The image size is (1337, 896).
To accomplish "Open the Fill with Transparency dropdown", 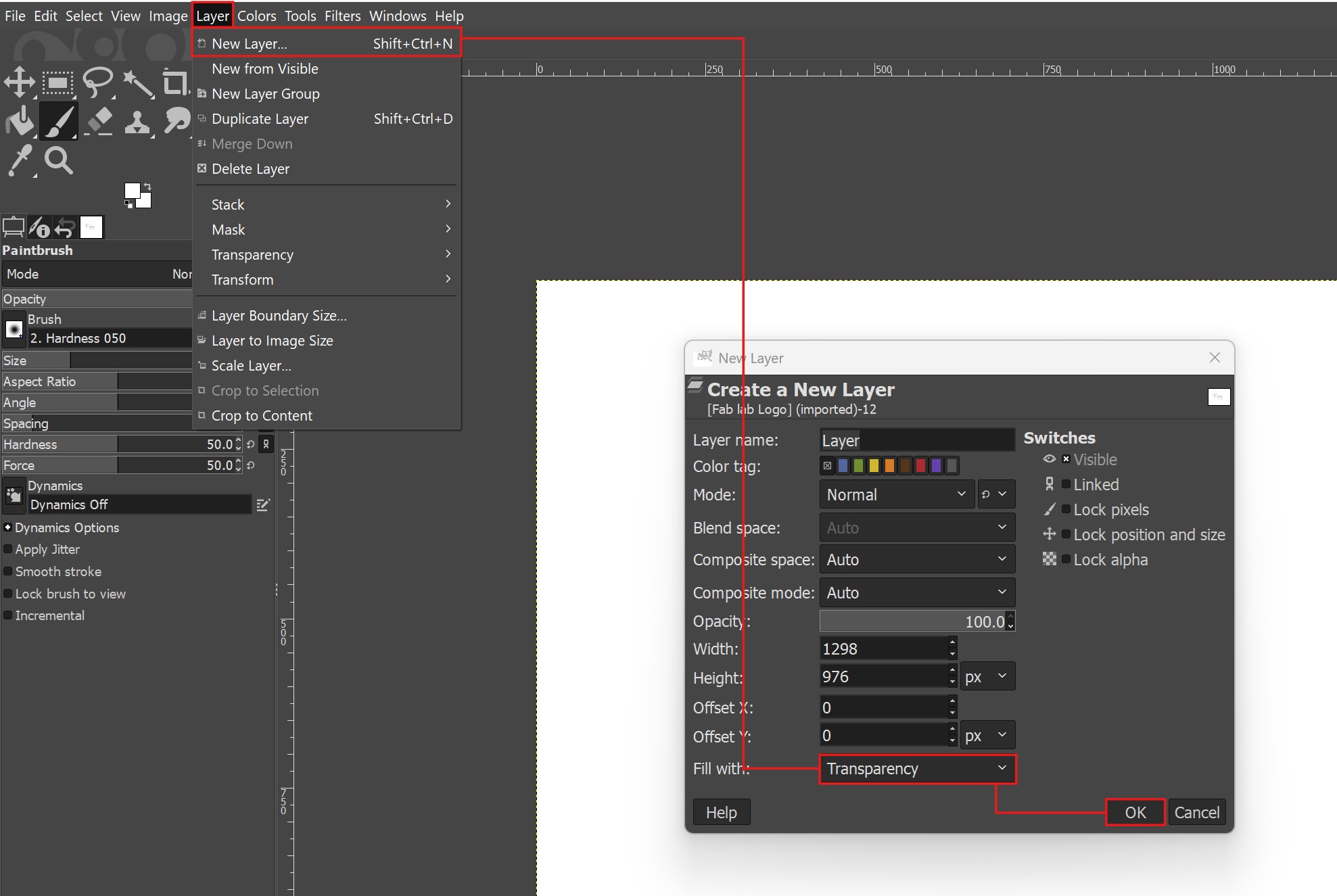I will click(x=917, y=769).
